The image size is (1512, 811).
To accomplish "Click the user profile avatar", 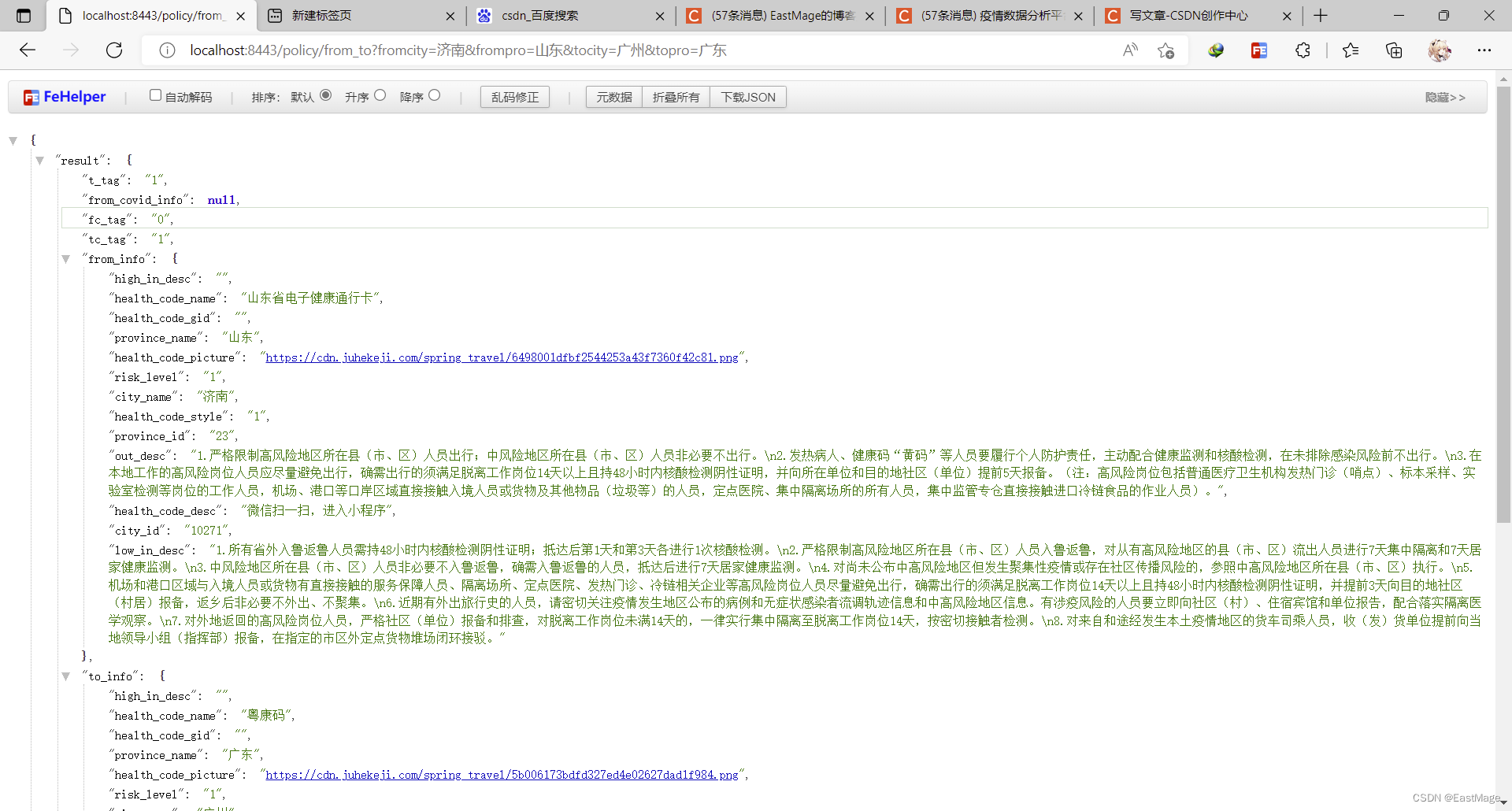I will pos(1440,50).
